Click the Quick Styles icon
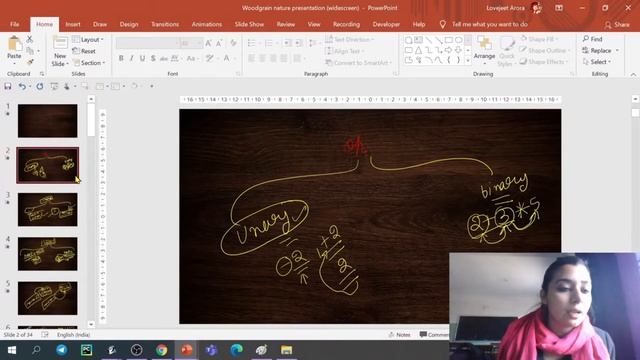This screenshot has width=640, height=360. (x=507, y=44)
